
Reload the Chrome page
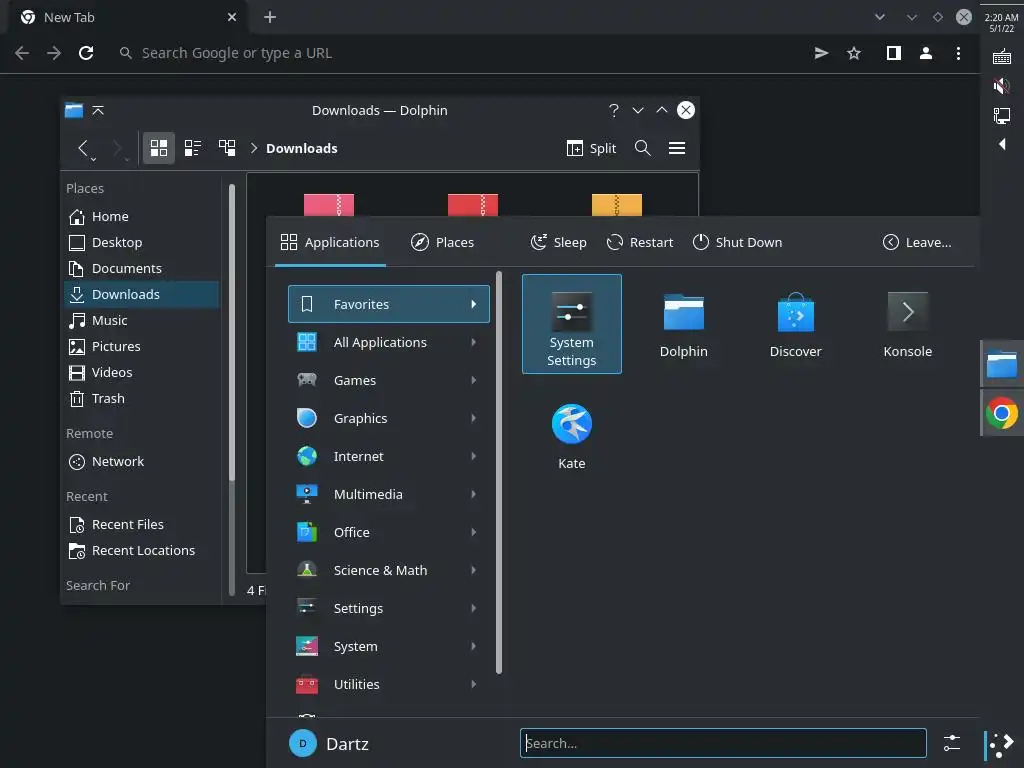pos(86,53)
